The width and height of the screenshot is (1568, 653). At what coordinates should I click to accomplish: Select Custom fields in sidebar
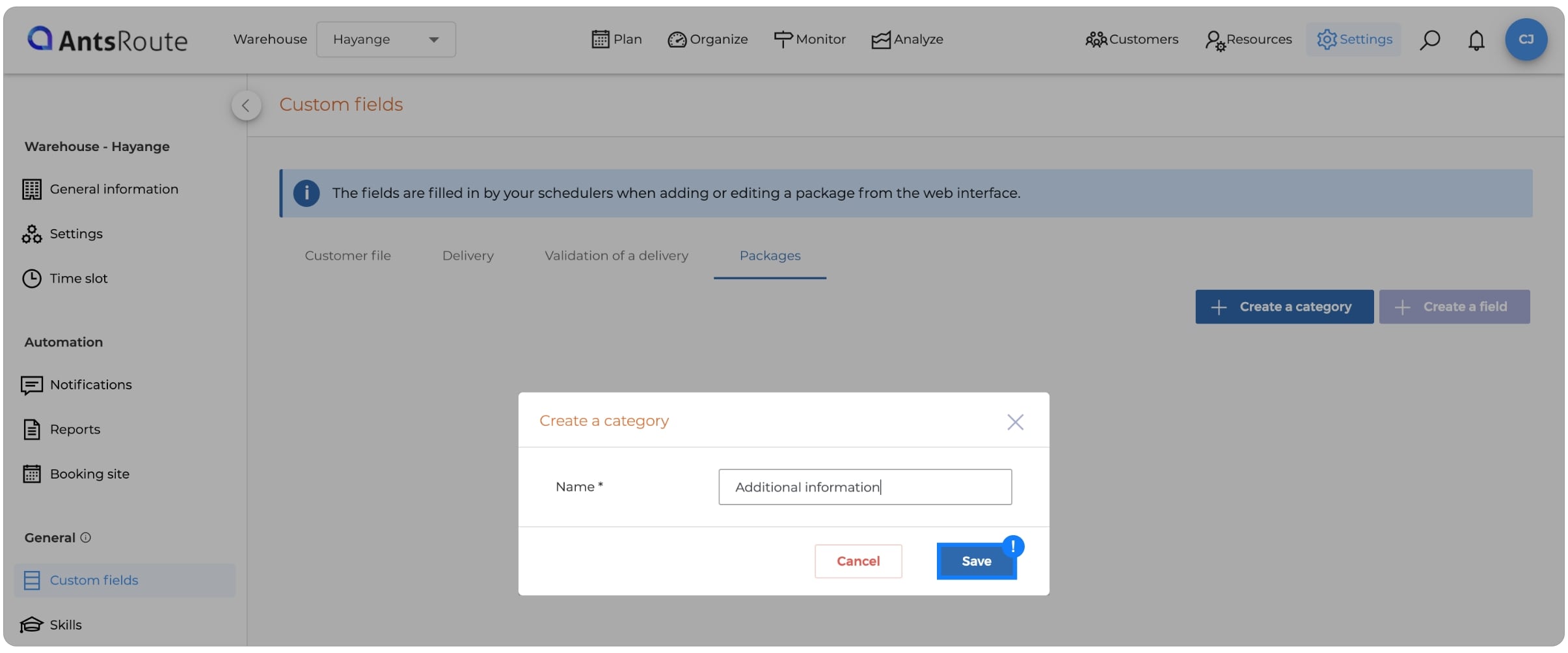pyautogui.click(x=125, y=580)
